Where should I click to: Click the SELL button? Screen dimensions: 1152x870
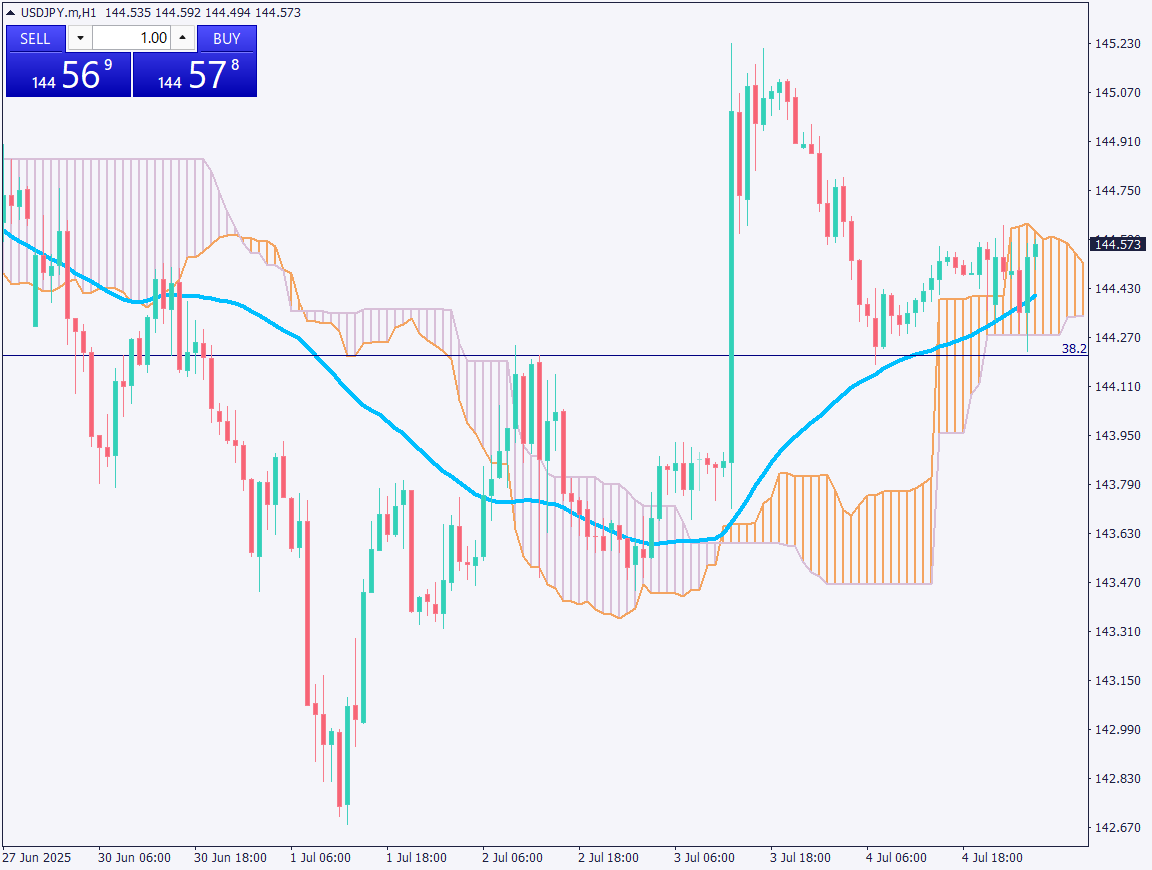(35, 38)
